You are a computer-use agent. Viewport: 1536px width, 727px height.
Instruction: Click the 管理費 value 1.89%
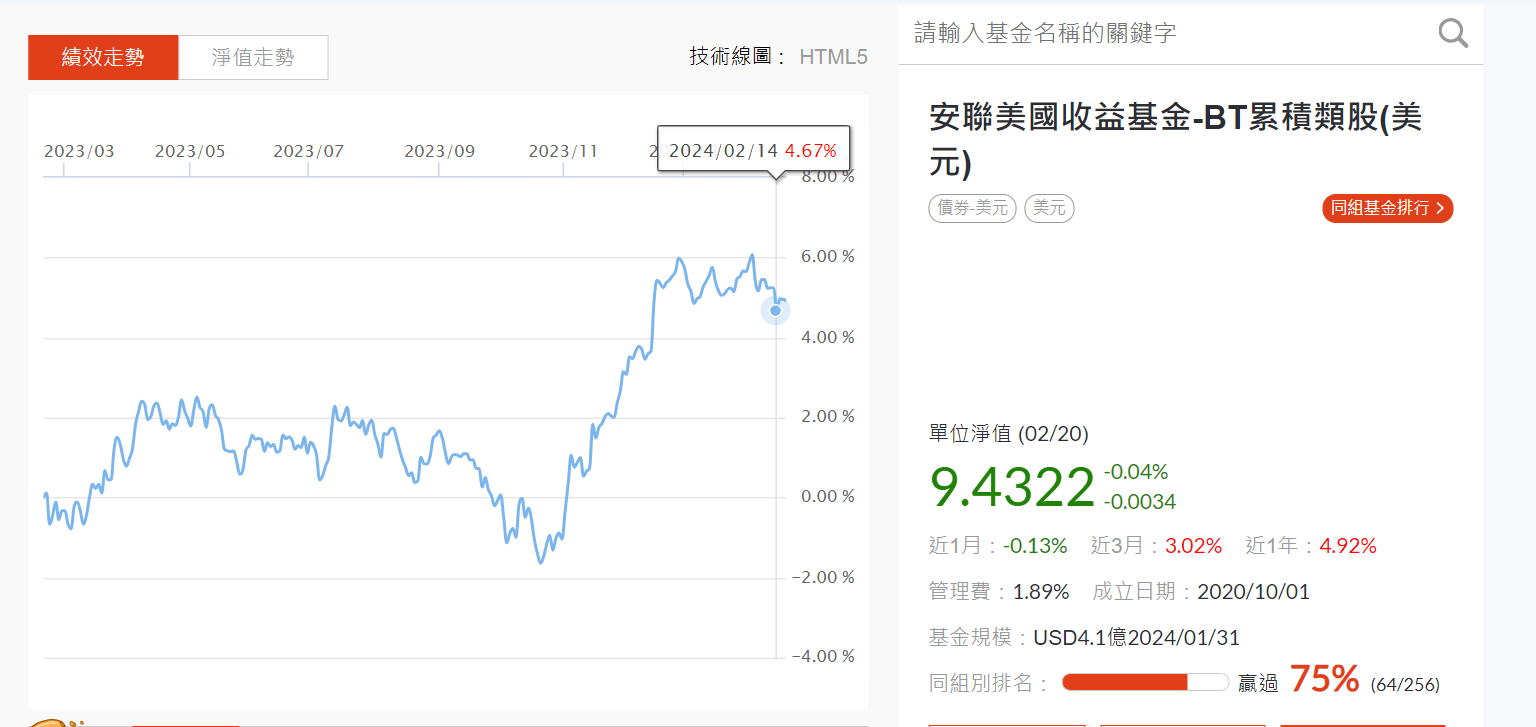pyautogui.click(x=1041, y=592)
